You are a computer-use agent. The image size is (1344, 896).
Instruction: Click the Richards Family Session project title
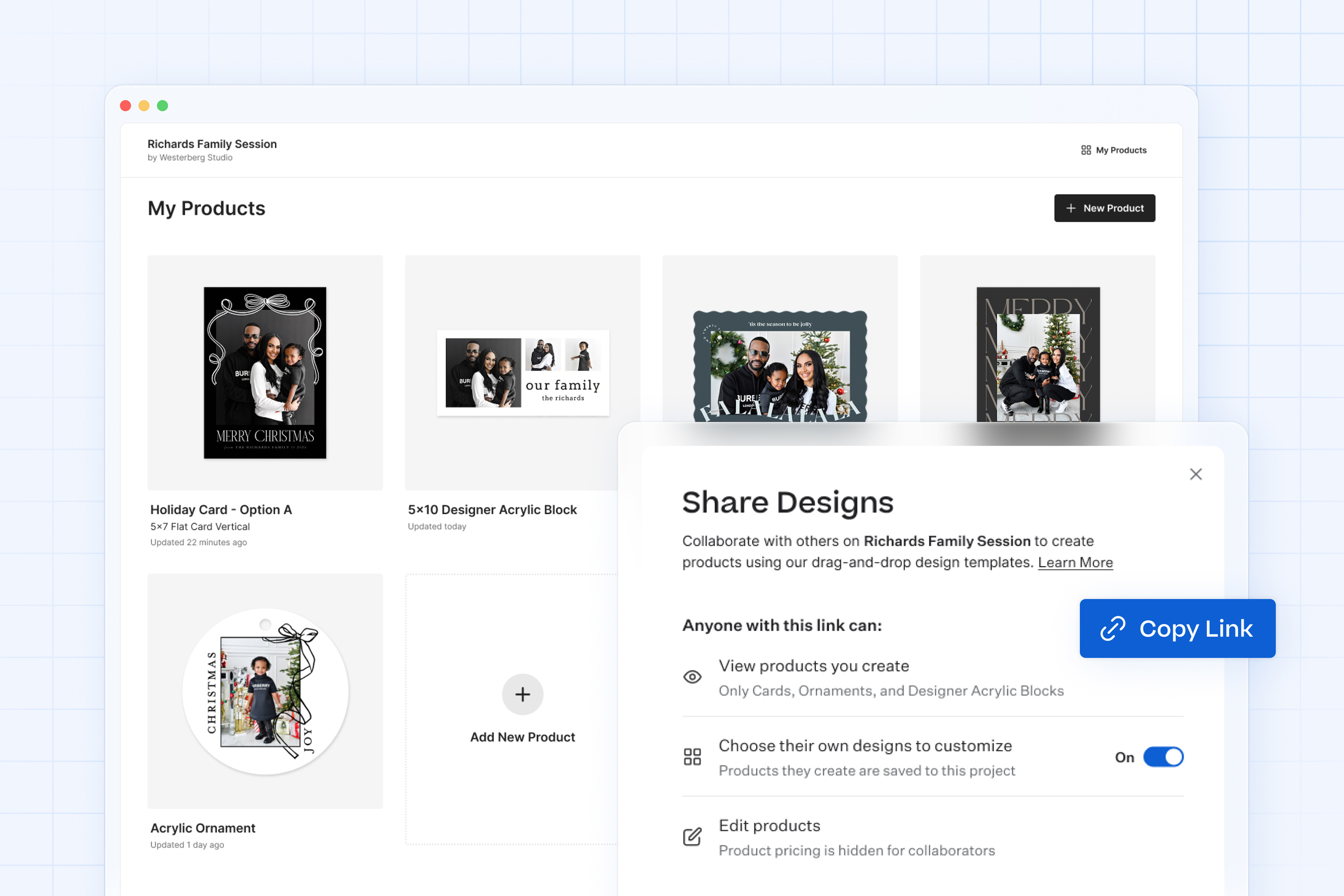tap(212, 144)
